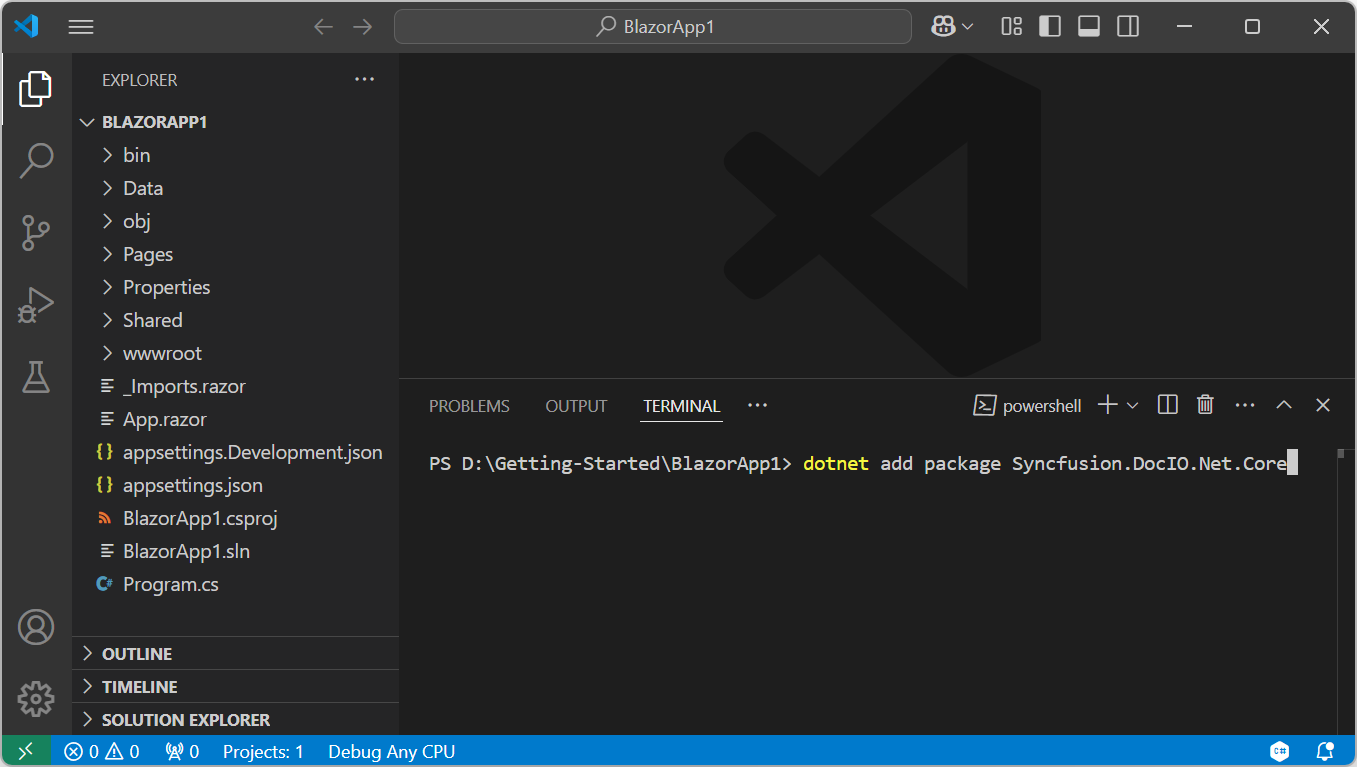Open the Manage gear icon

(36, 699)
